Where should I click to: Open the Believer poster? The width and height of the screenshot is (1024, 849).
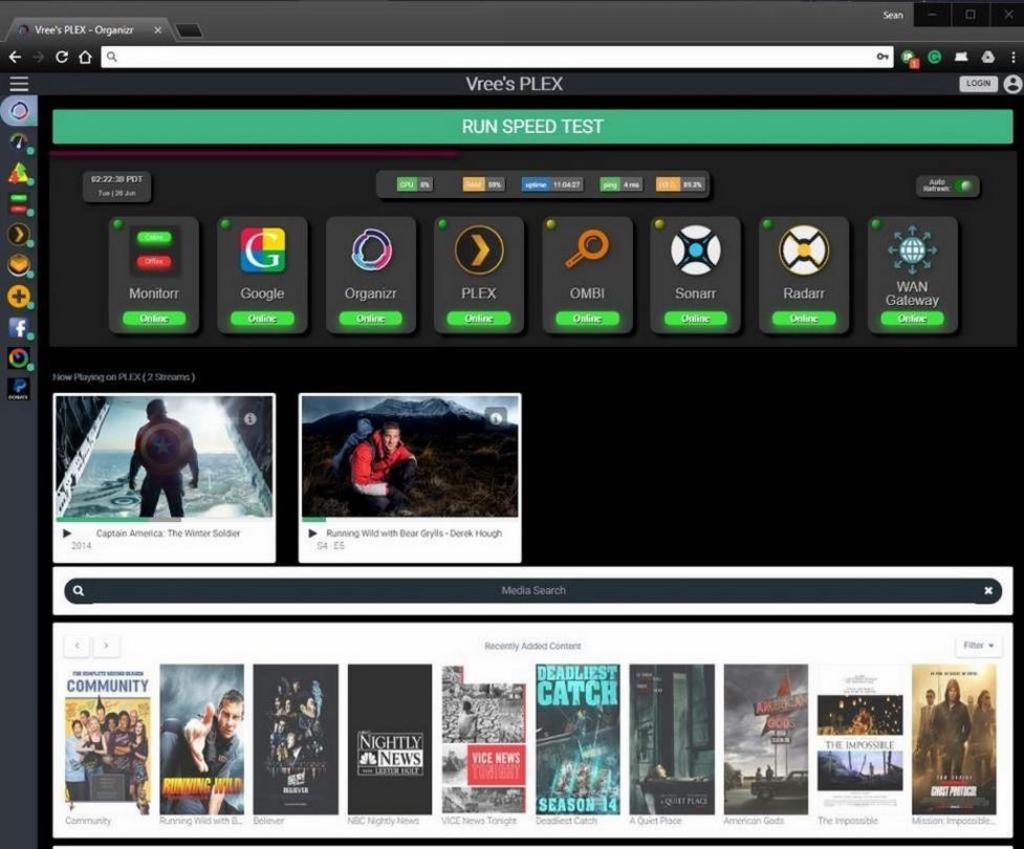[x=296, y=740]
